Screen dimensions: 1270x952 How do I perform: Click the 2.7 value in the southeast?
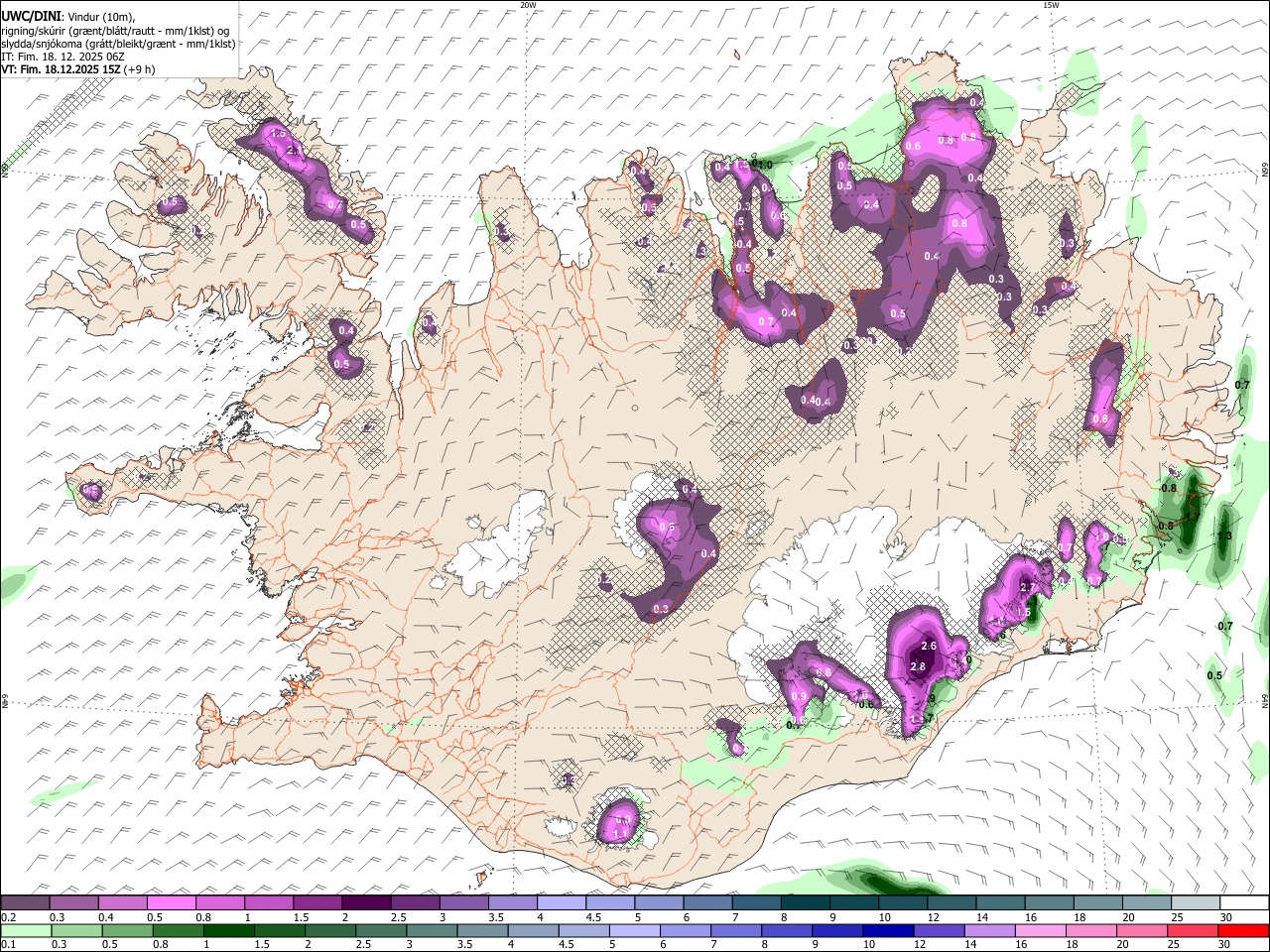1028,588
